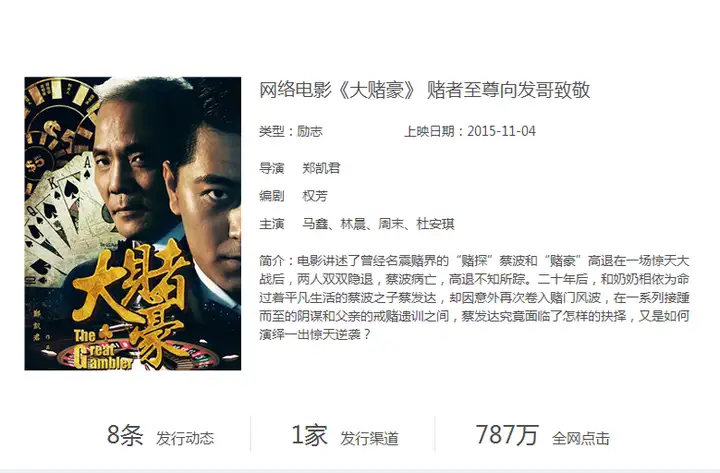Image resolution: width=720 pixels, height=473 pixels.
Task: Select the 发行动态 label
Action: pyautogui.click(x=185, y=438)
